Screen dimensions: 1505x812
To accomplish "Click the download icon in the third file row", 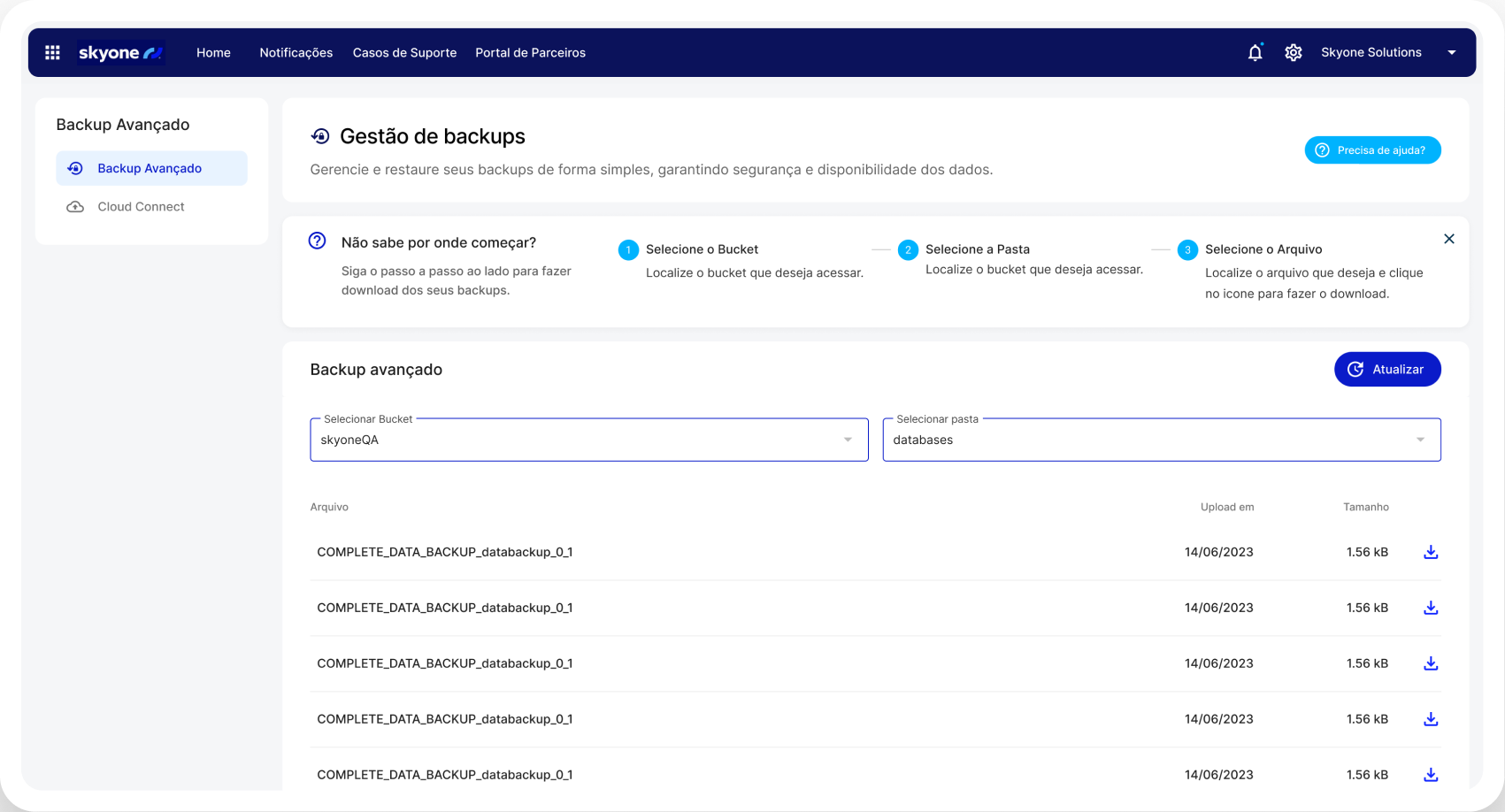I will pos(1430,663).
